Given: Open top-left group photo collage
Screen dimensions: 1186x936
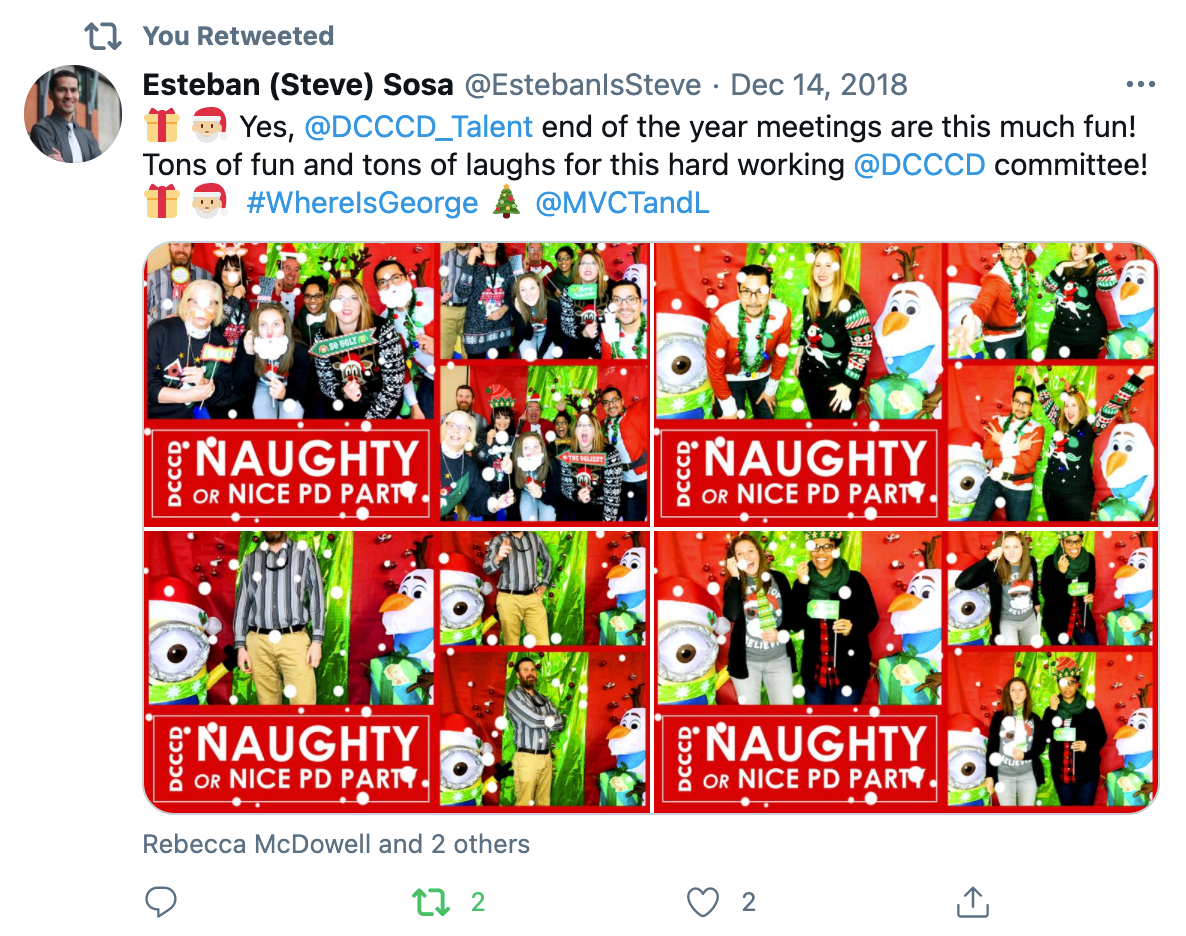Looking at the screenshot, I should (x=397, y=384).
